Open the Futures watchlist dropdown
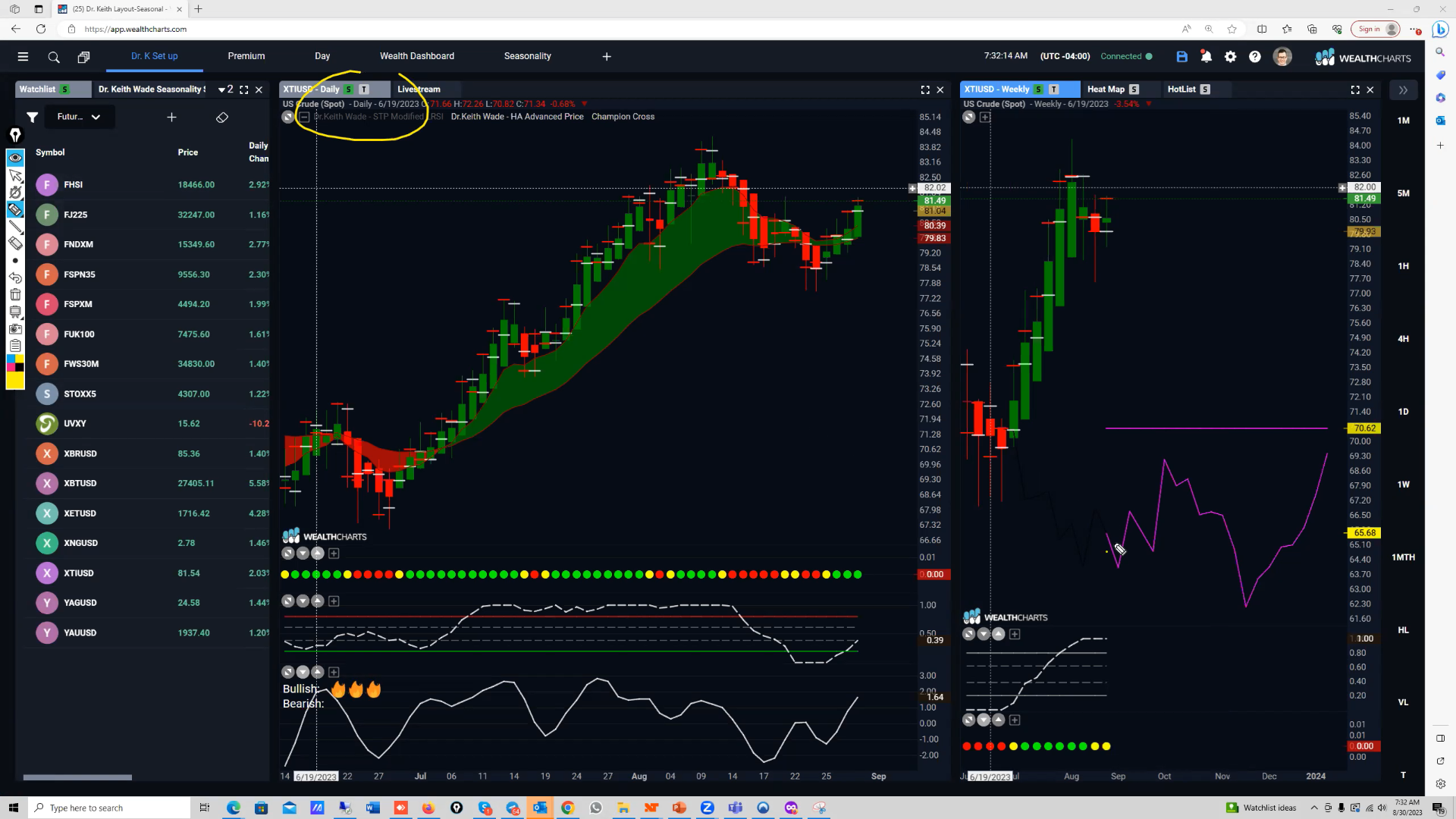The height and width of the screenshot is (819, 1456). 79,117
